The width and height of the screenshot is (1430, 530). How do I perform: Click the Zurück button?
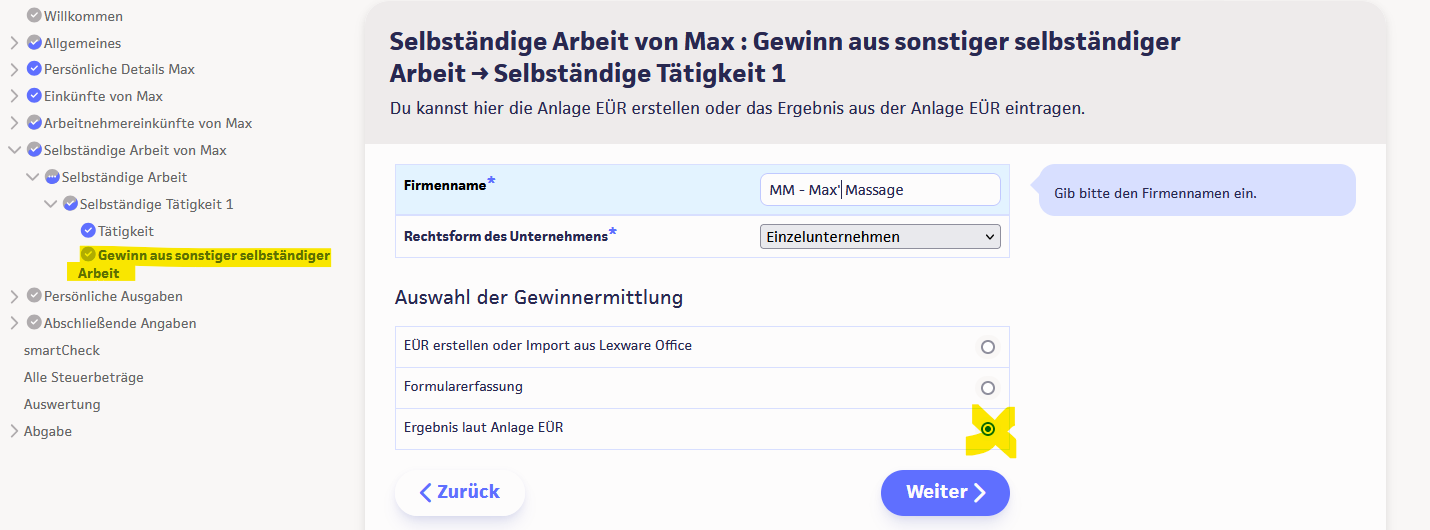tap(460, 492)
